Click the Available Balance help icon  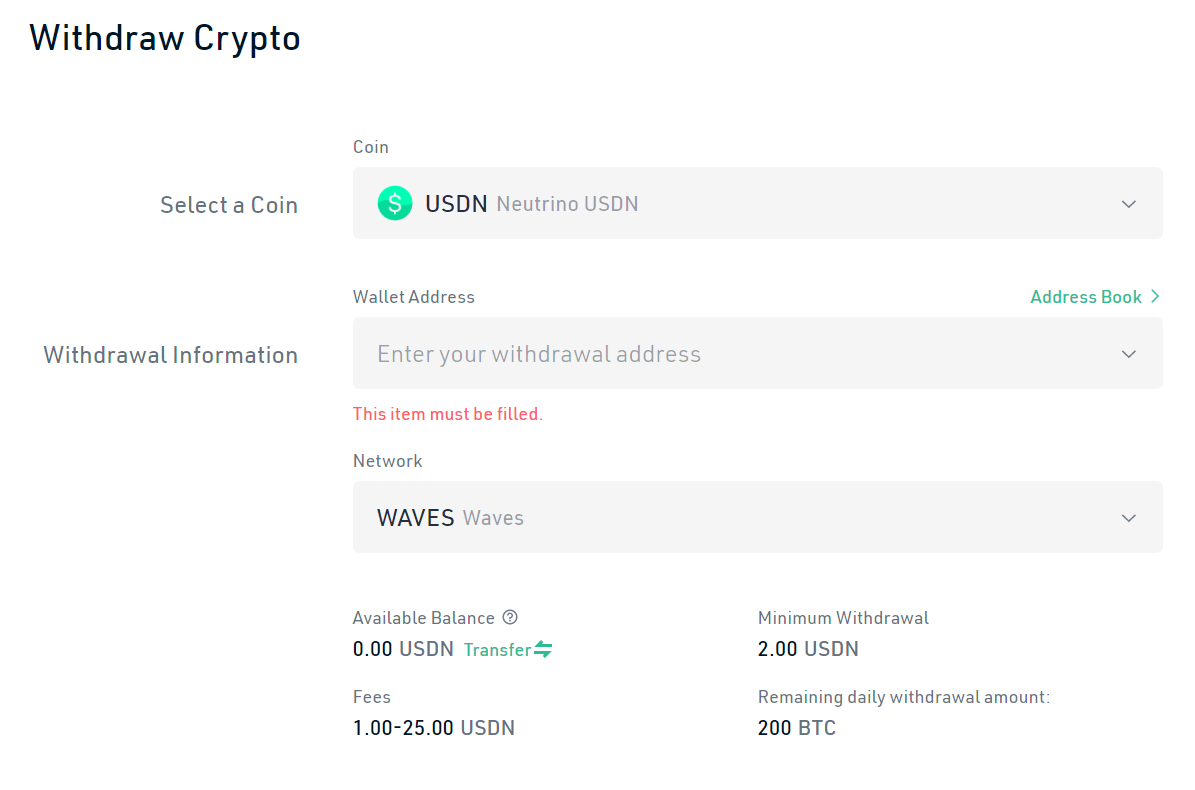pyautogui.click(x=510, y=618)
